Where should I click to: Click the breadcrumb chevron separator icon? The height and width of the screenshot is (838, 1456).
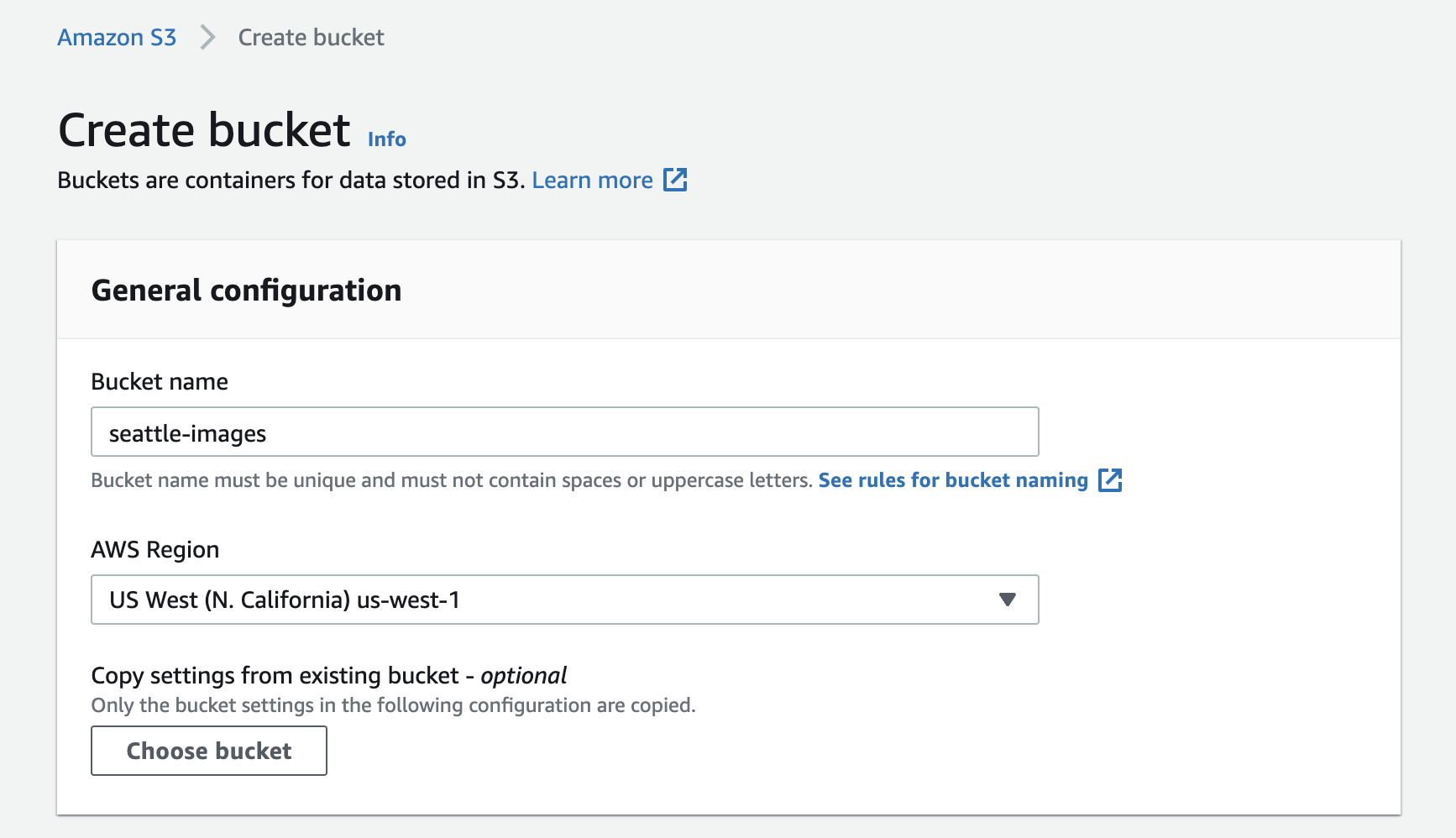(207, 38)
